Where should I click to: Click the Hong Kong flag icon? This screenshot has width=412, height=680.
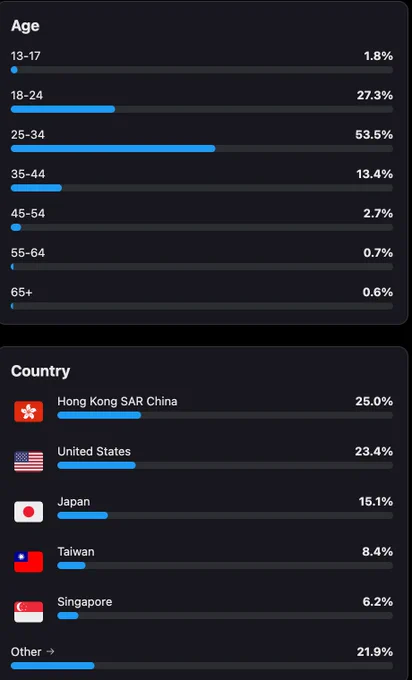[x=29, y=412]
